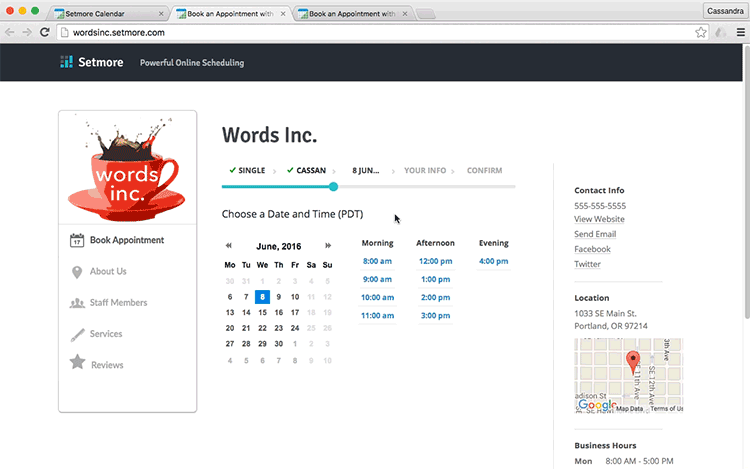
Task: Open Book Appointment calendar icon in sidebar
Action: pyautogui.click(x=77, y=240)
